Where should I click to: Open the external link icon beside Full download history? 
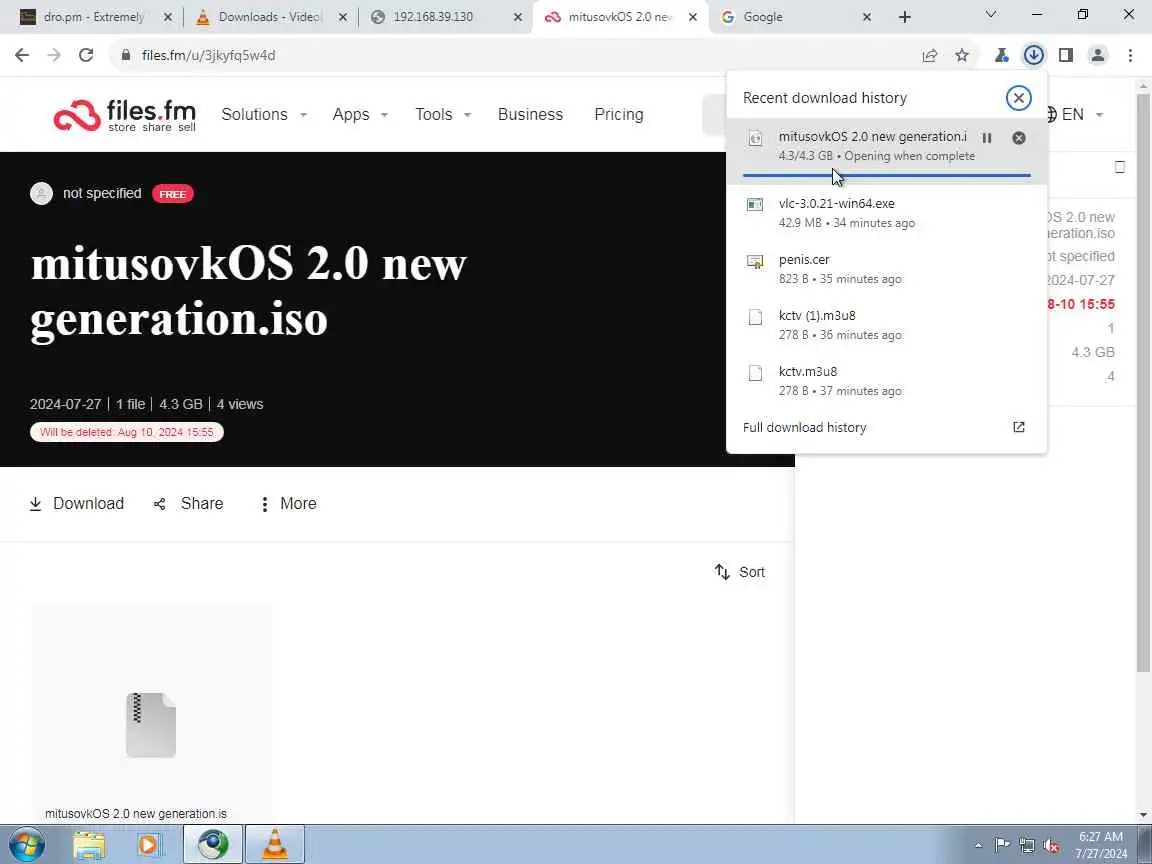(x=1018, y=427)
